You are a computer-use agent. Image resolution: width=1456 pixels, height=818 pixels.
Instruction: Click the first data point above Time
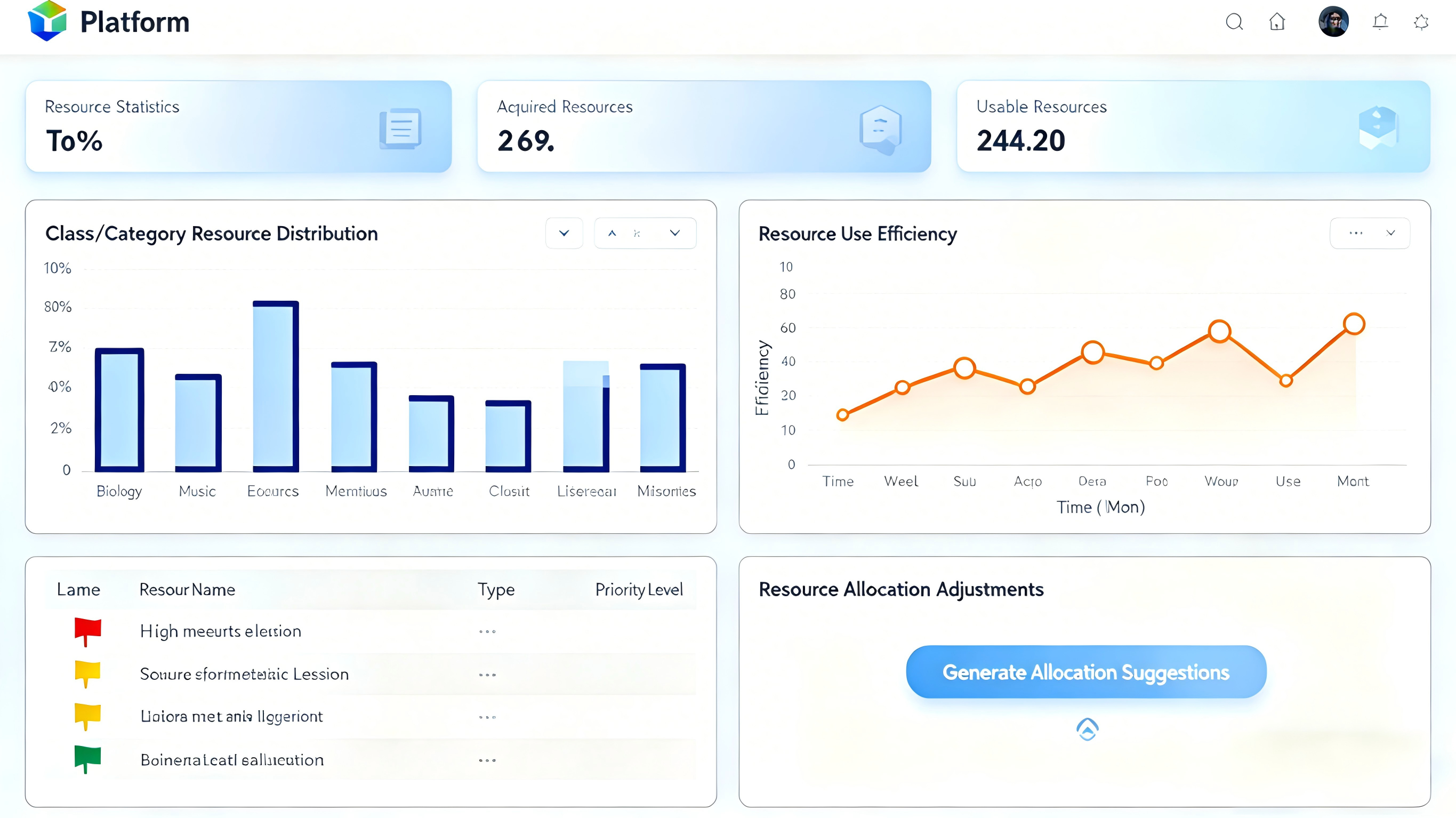coord(843,415)
